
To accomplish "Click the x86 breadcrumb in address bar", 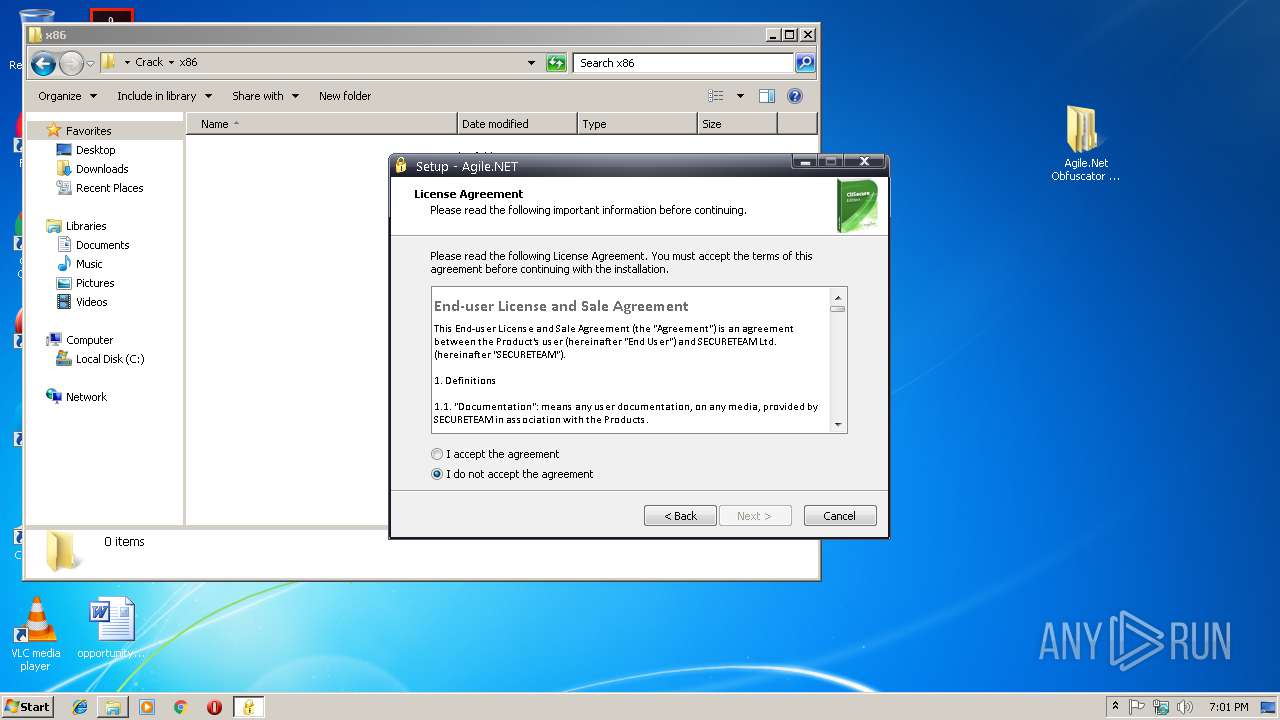I will 188,62.
